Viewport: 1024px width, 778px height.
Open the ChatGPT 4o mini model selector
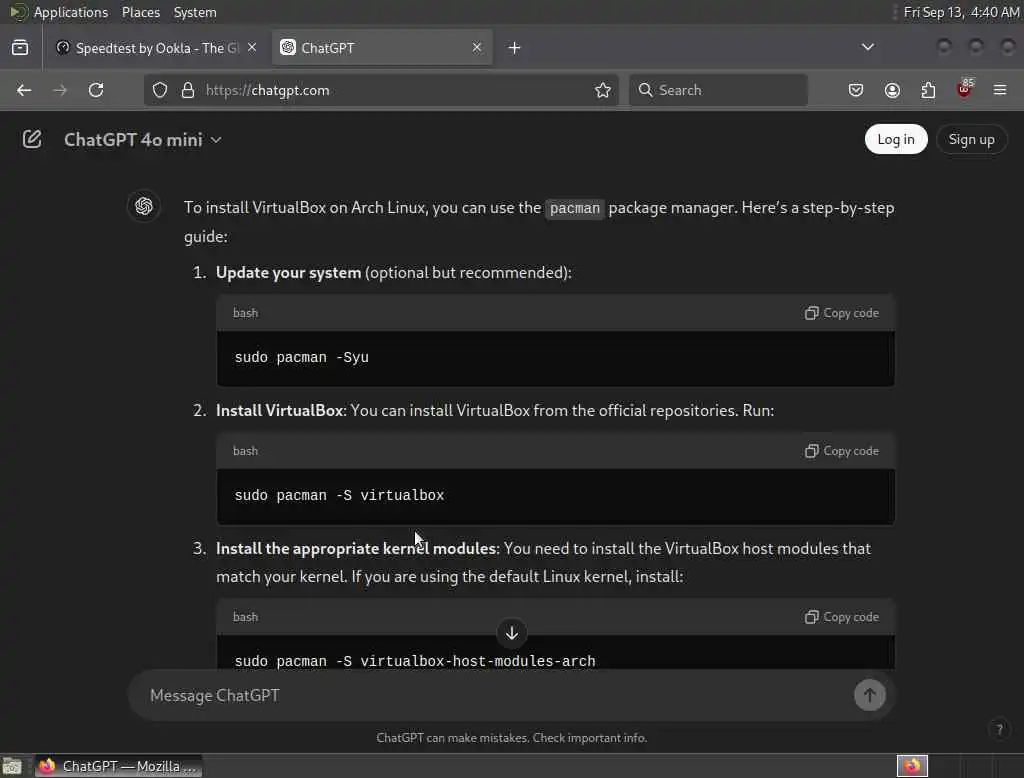point(143,140)
